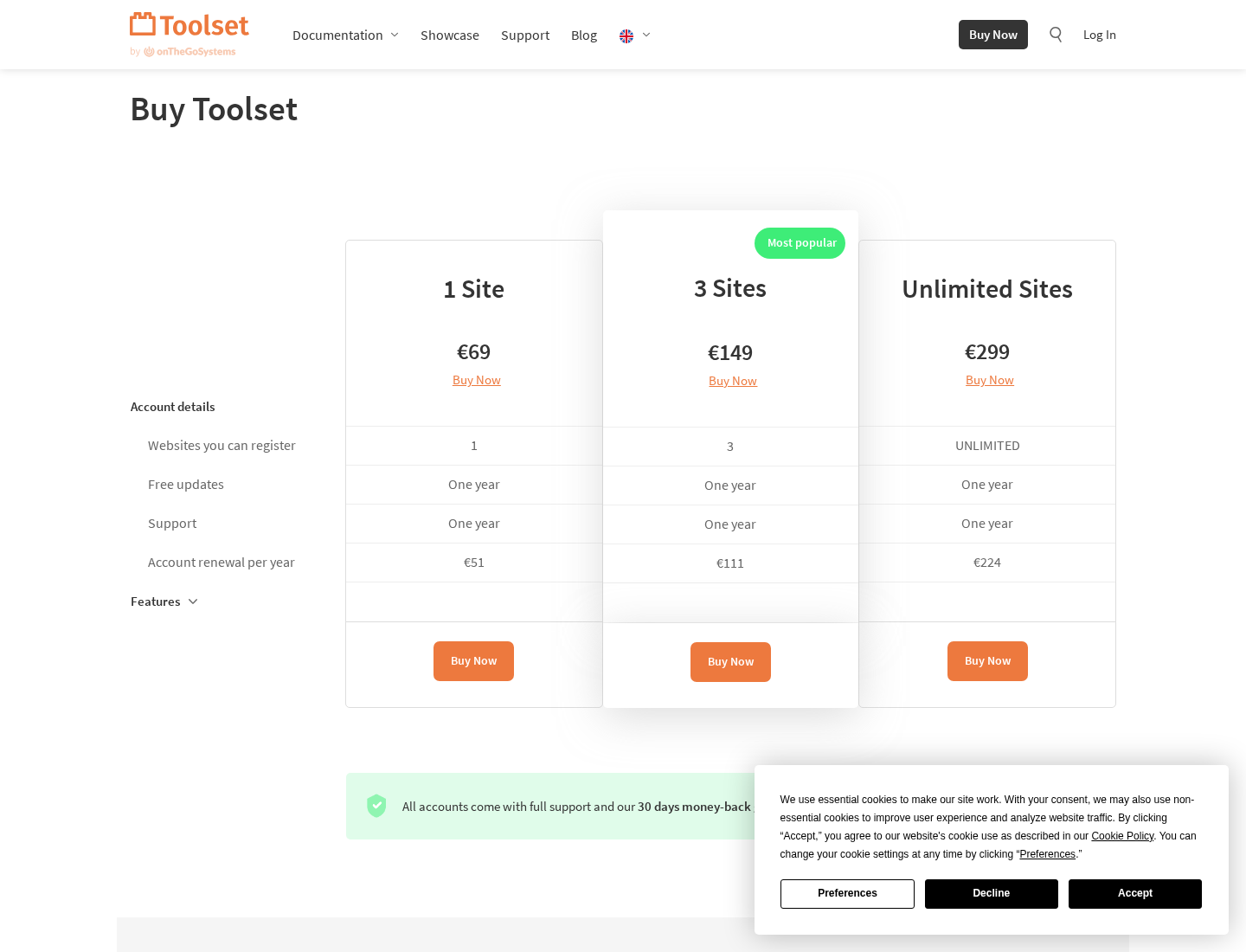Click the "Account details" label
This screenshot has width=1246, height=952.
(x=173, y=407)
